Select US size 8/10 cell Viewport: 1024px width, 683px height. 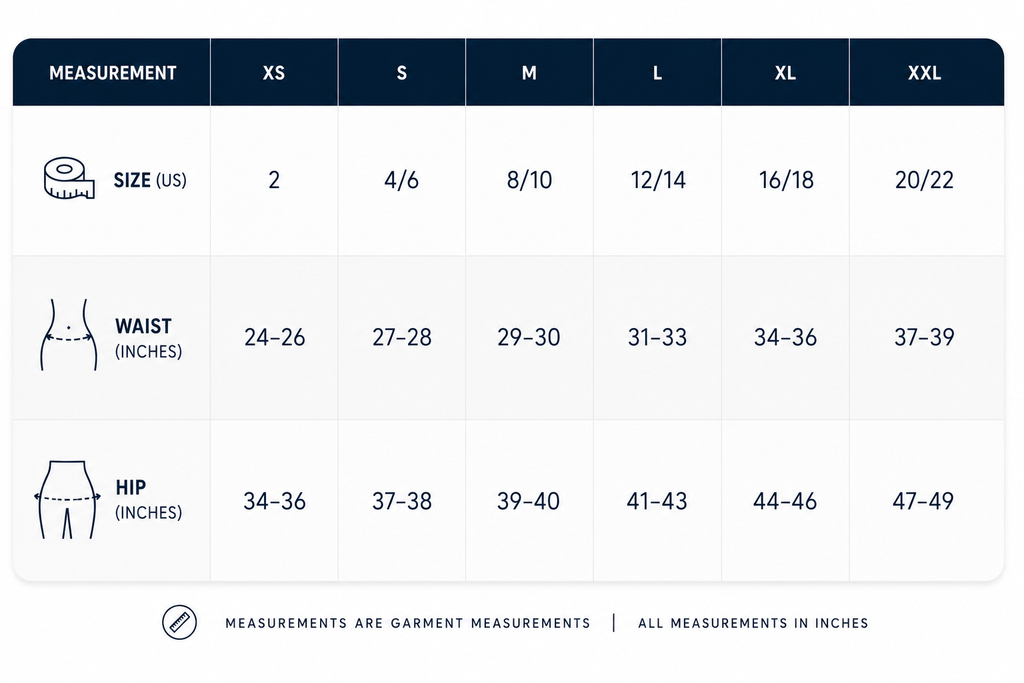[530, 180]
